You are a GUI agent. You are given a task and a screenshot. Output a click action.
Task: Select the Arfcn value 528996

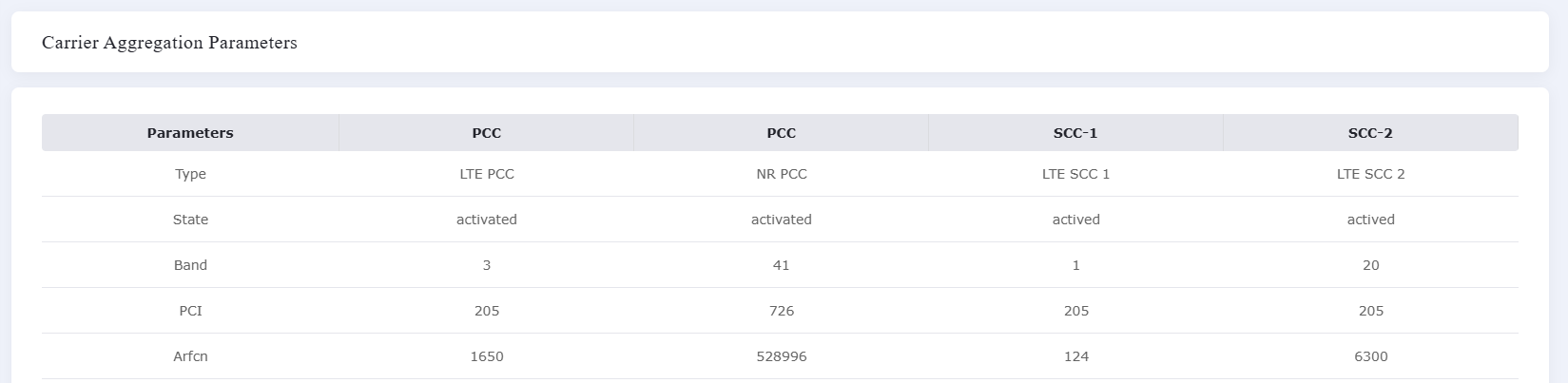pyautogui.click(x=782, y=356)
